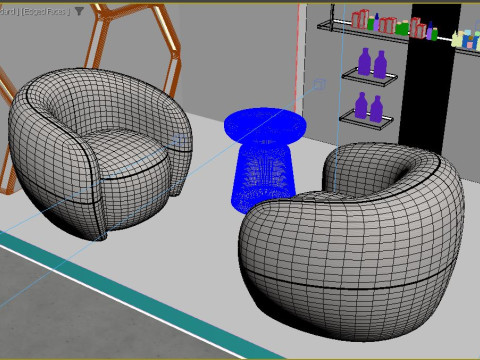Viewport: 480px width, 360px height.
Task: Select the left purple bottle on middle shelf
Action: tap(364, 62)
